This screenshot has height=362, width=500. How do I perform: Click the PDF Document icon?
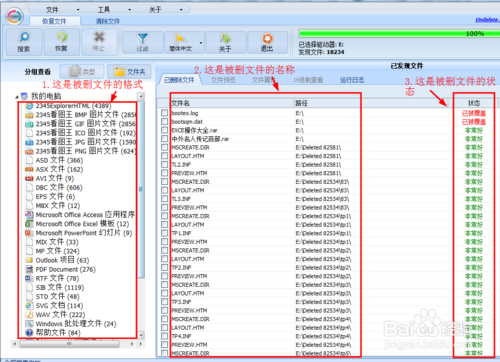30,269
